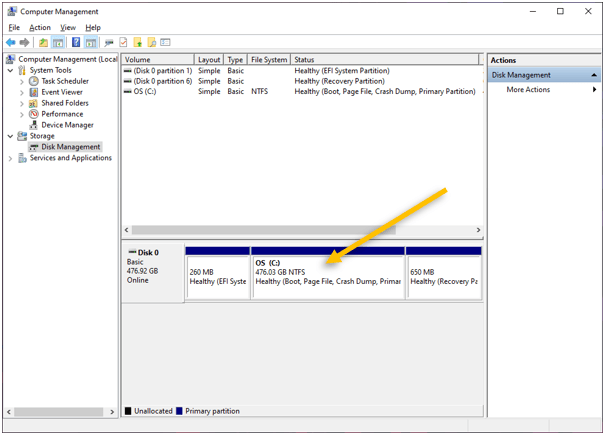Viewport: 606px width, 437px height.
Task: Select the OS (C:) 476.03 GB partition block
Action: pos(328,273)
